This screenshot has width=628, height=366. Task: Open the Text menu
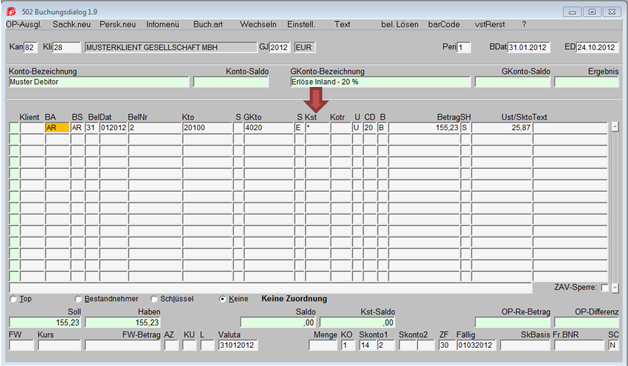click(x=342, y=24)
